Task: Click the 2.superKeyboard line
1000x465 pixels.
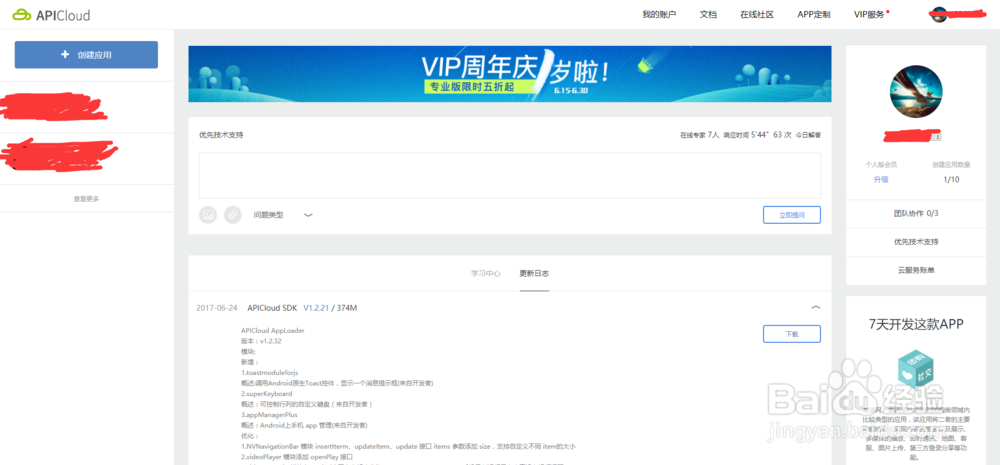Action: click(267, 394)
